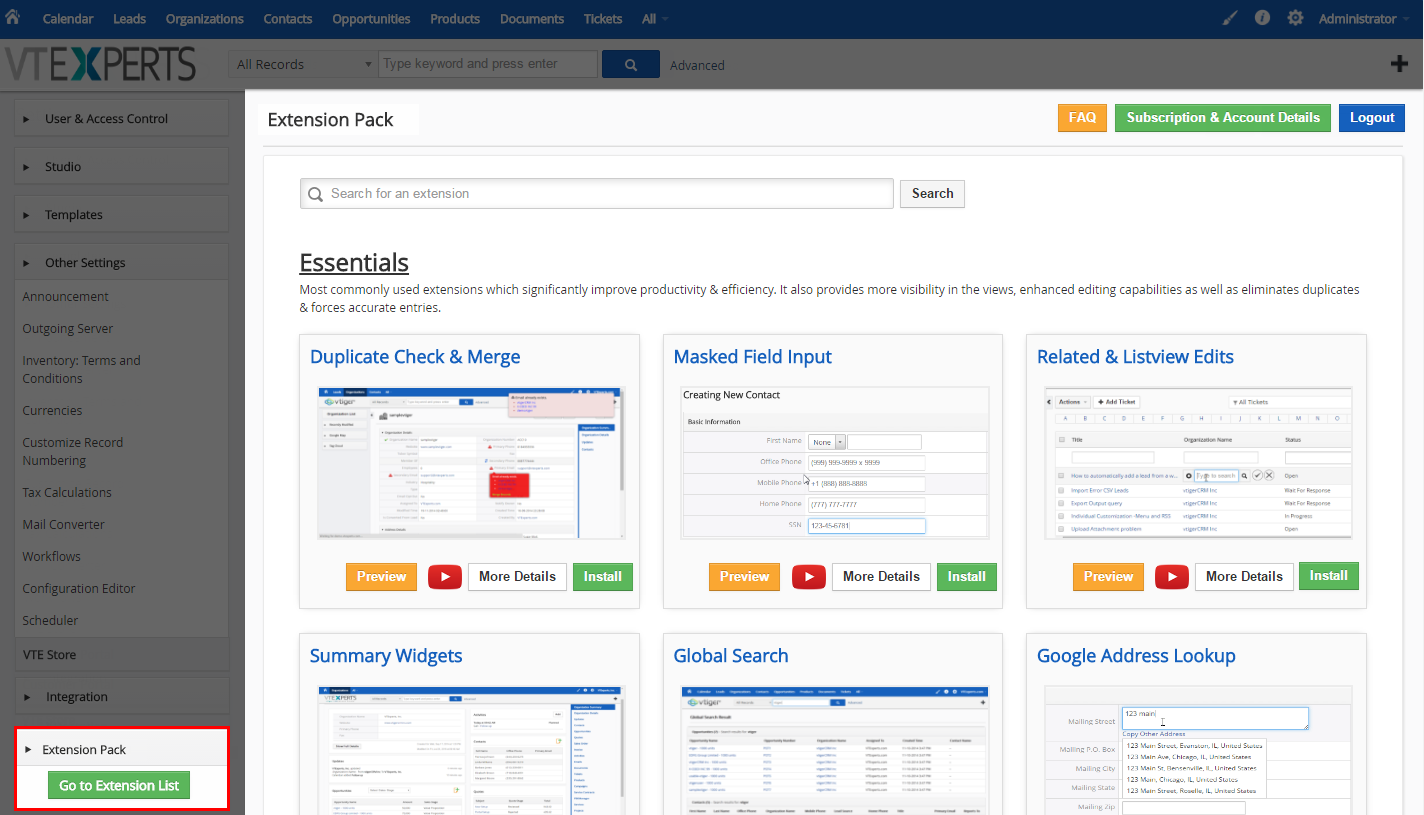Install Related & Listview Edits extension
The image size is (1424, 815).
point(1329,576)
